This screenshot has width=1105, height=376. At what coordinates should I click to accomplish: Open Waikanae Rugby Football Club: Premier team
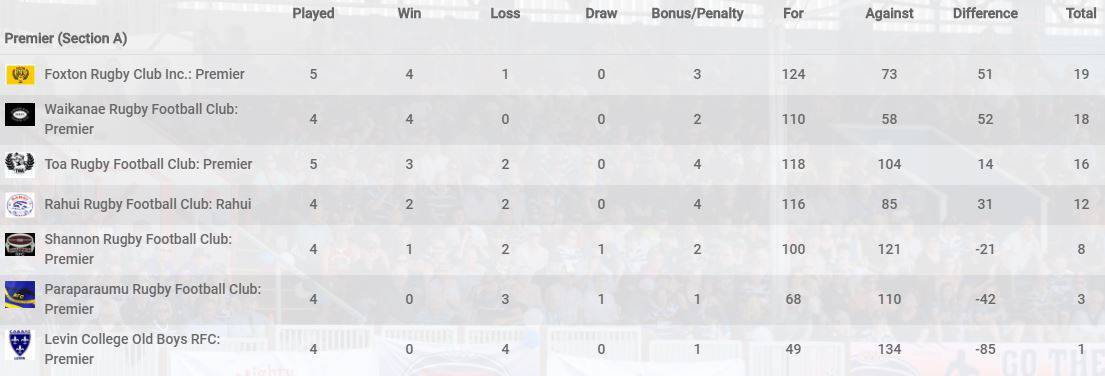142,120
